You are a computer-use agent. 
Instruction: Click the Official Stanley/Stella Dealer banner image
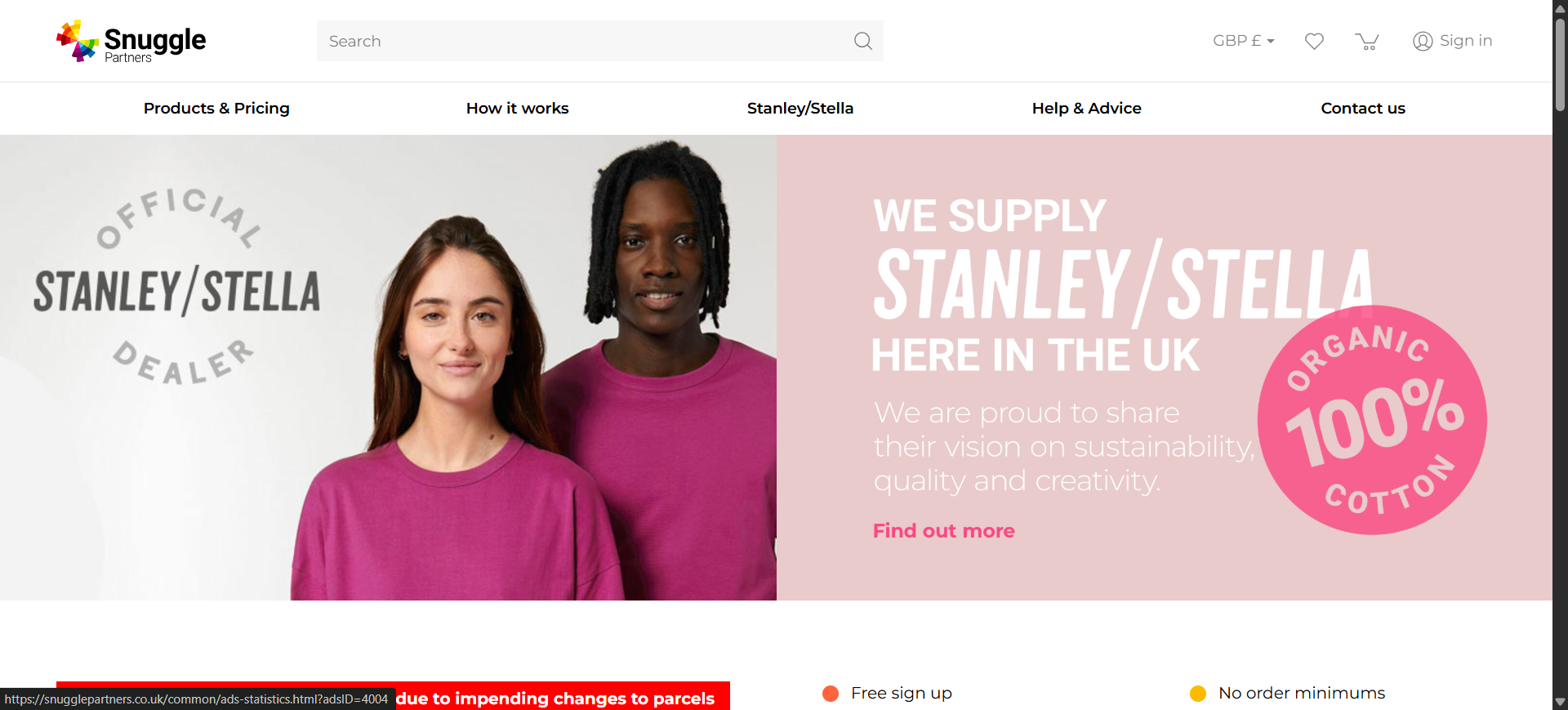[x=388, y=368]
